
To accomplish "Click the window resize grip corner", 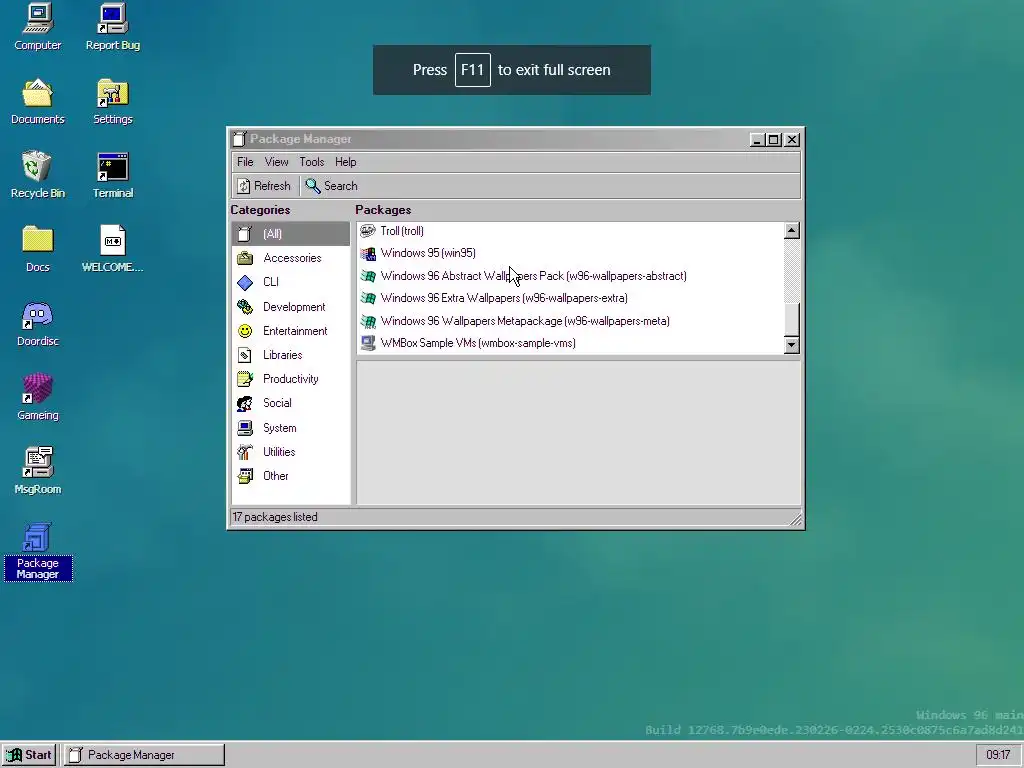I will (x=795, y=519).
